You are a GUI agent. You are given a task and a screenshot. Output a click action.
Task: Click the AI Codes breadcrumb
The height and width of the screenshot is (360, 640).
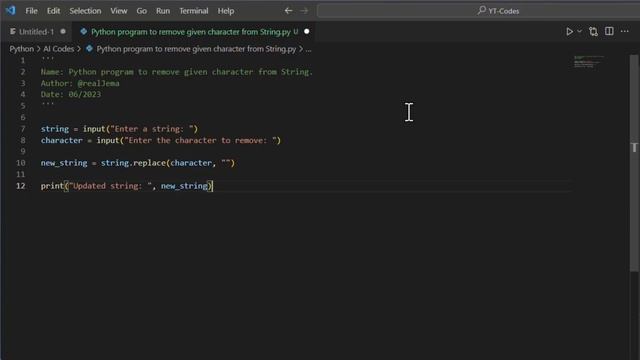59,49
